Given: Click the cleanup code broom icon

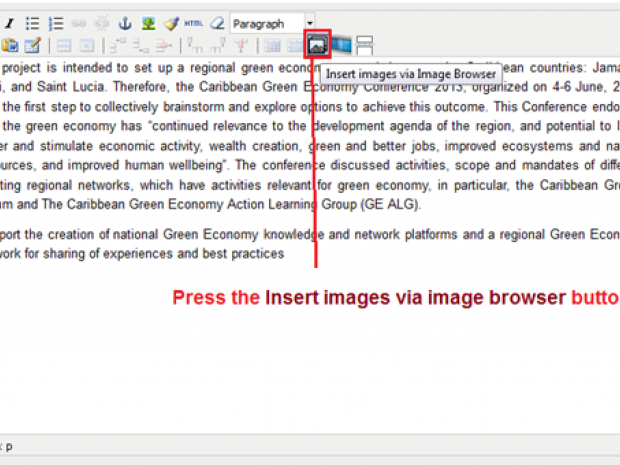Looking at the screenshot, I should [x=170, y=23].
